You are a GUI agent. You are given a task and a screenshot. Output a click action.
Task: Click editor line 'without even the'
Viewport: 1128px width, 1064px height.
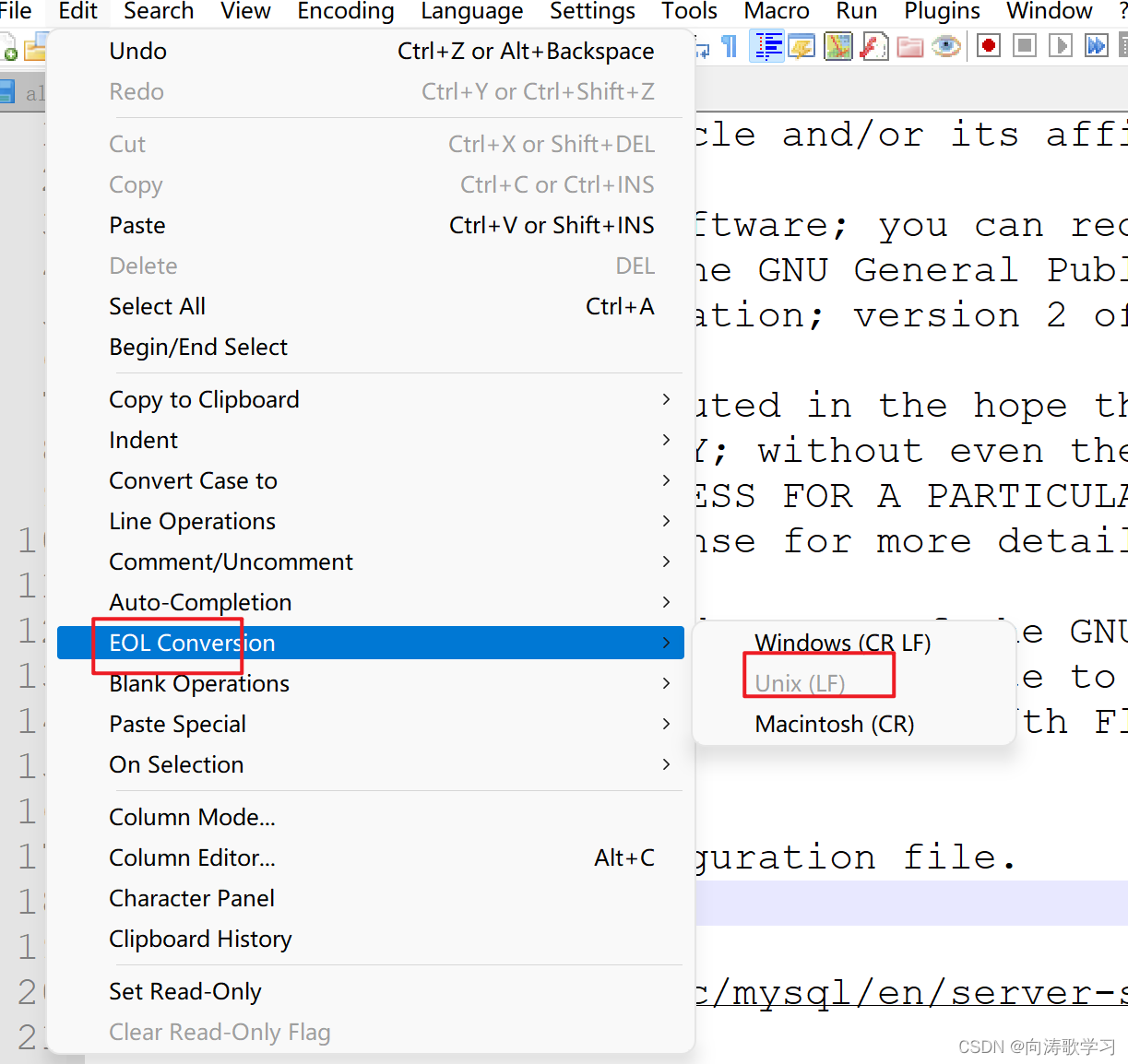point(911,451)
